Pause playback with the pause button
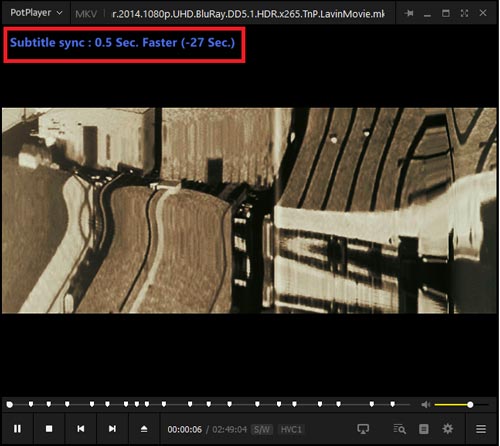 17,429
